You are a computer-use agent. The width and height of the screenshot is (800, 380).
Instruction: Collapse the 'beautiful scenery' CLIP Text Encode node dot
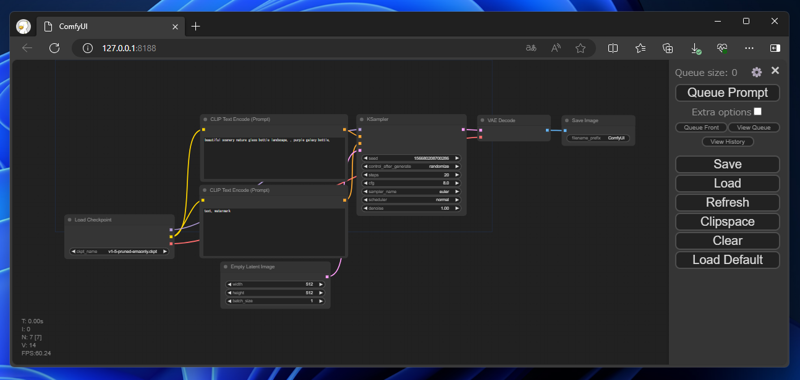205,119
